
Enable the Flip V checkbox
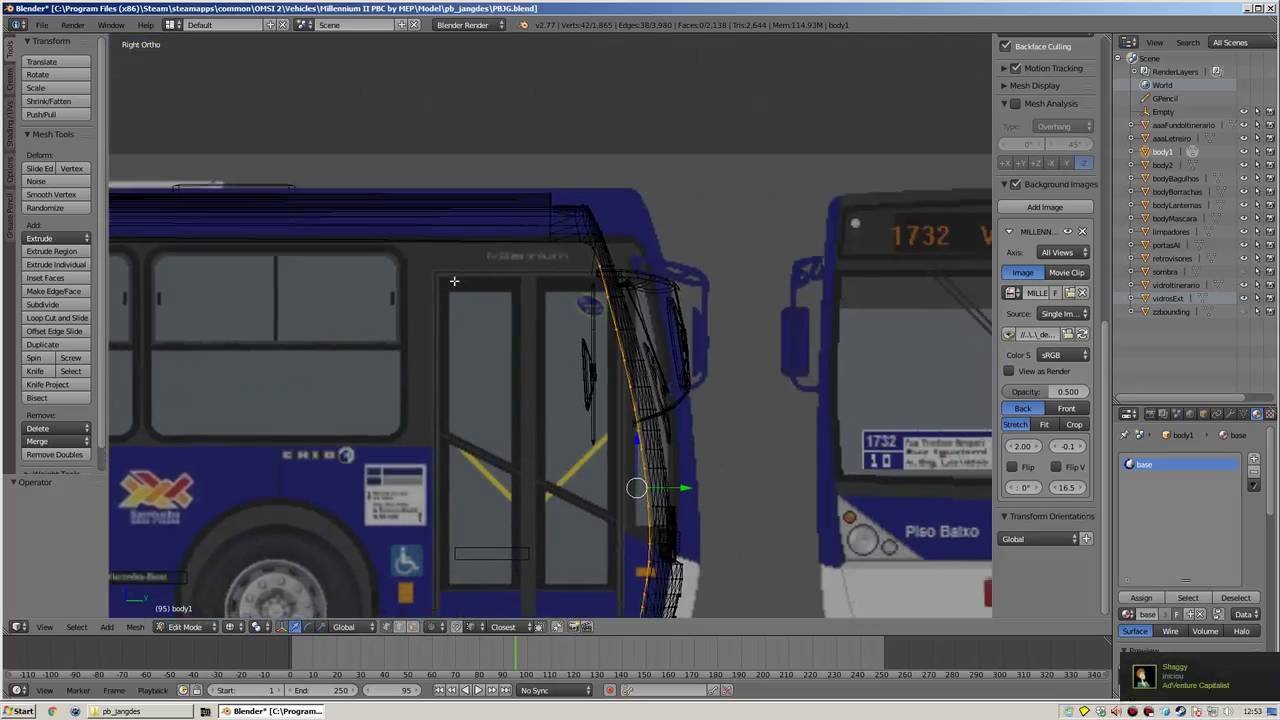click(1056, 467)
